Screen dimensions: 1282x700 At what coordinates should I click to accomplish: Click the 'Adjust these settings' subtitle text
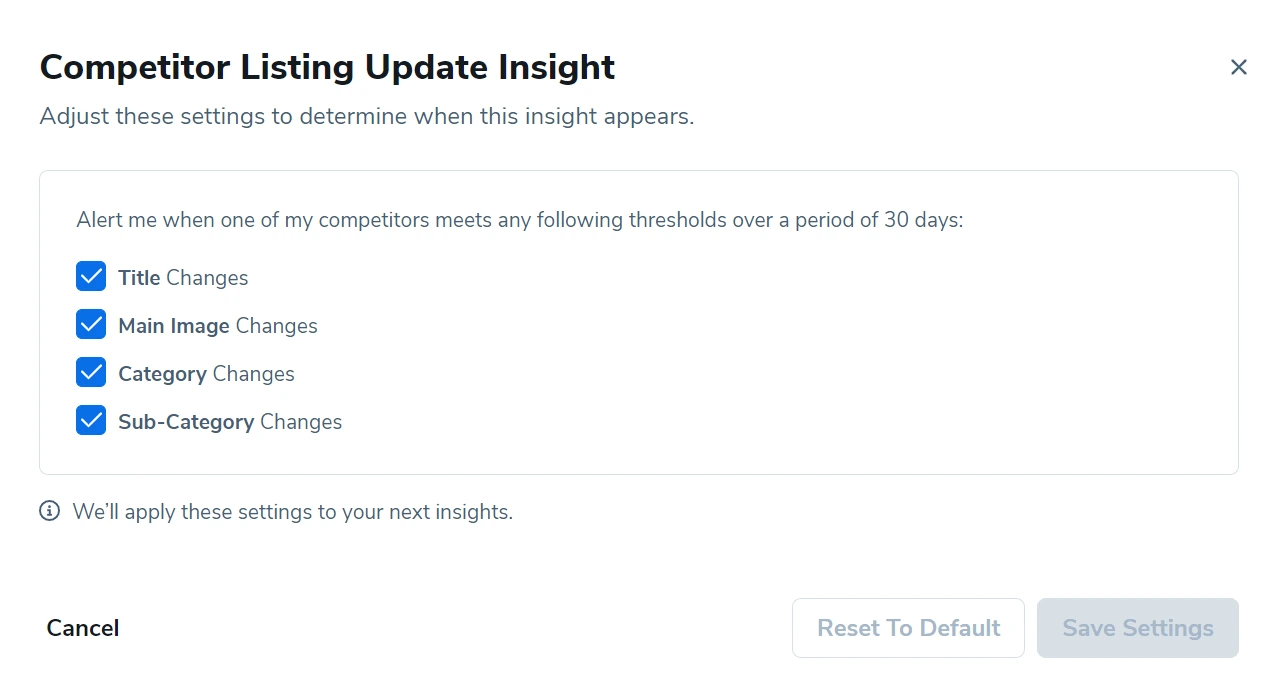[x=366, y=116]
